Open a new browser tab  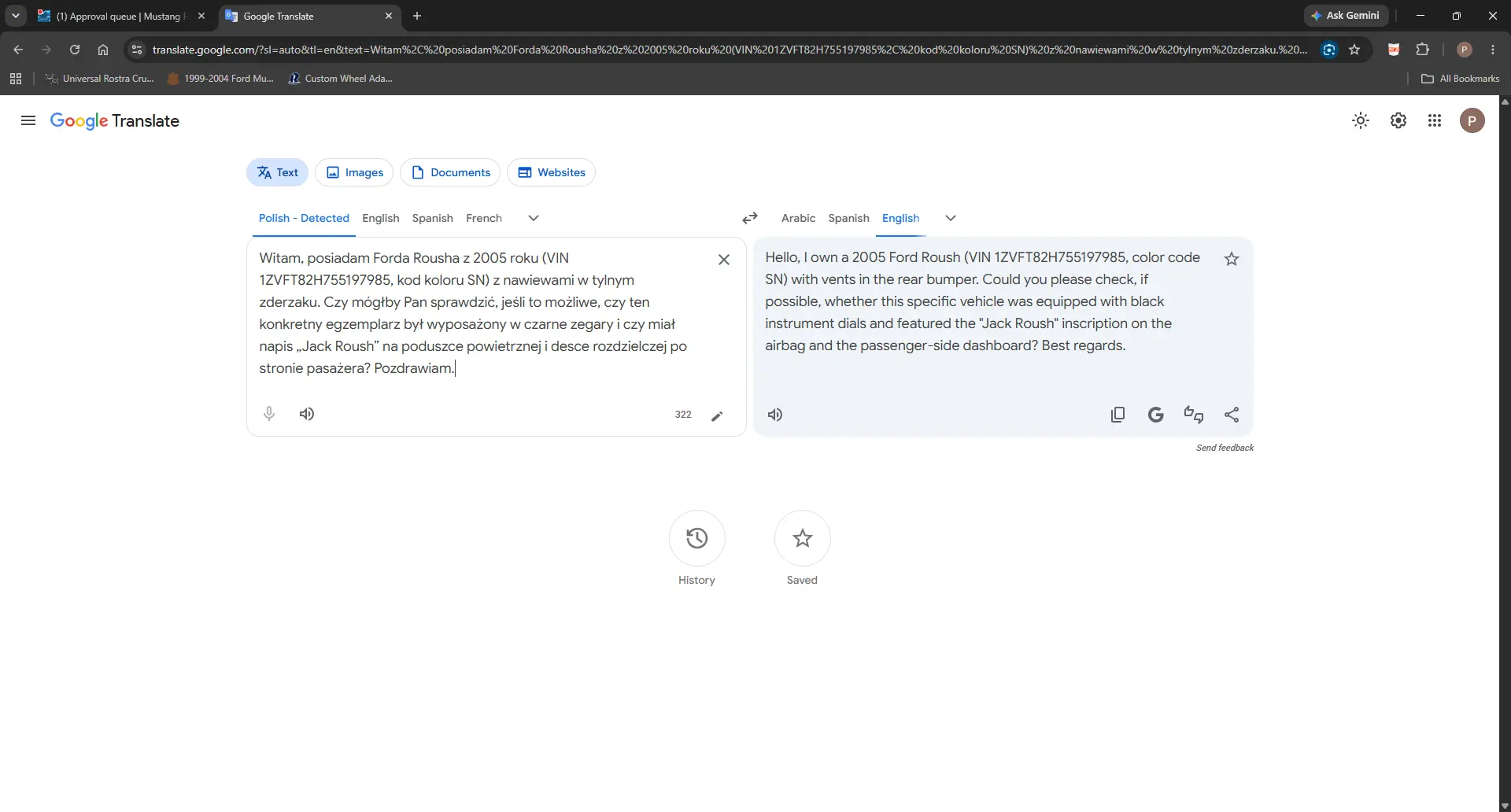pos(417,16)
